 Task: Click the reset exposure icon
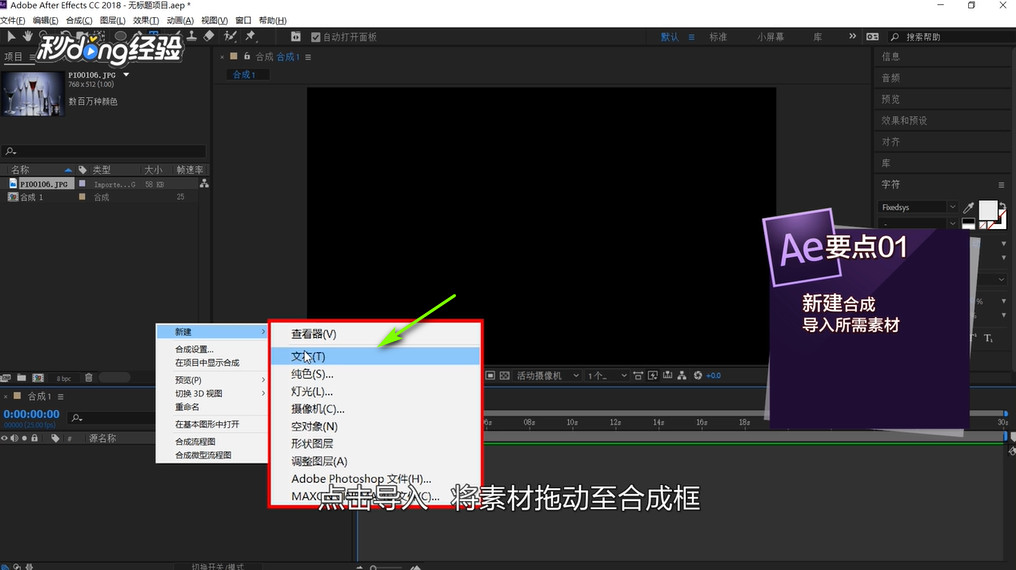(x=698, y=376)
